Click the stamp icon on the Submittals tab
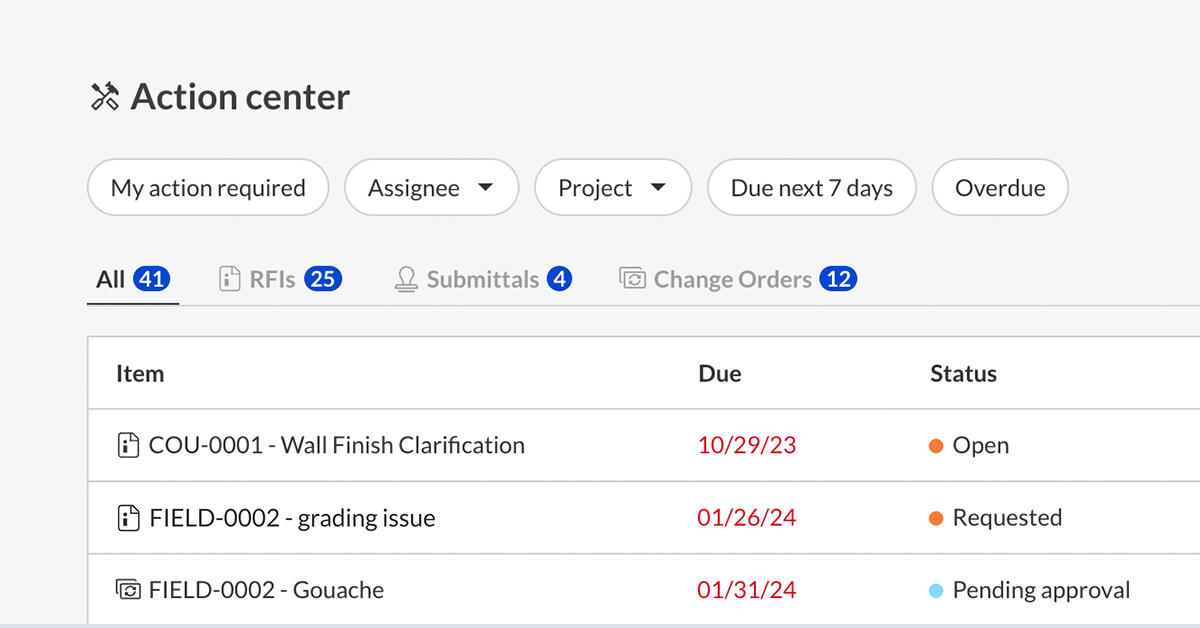The image size is (1200, 628). [405, 279]
